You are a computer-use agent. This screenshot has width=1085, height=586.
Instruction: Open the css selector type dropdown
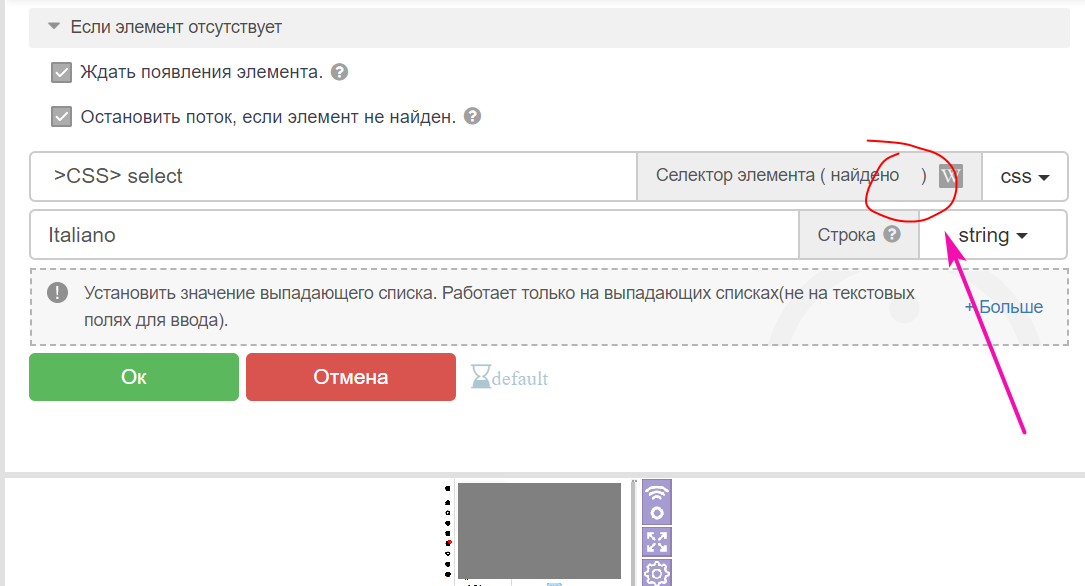pyautogui.click(x=1025, y=176)
